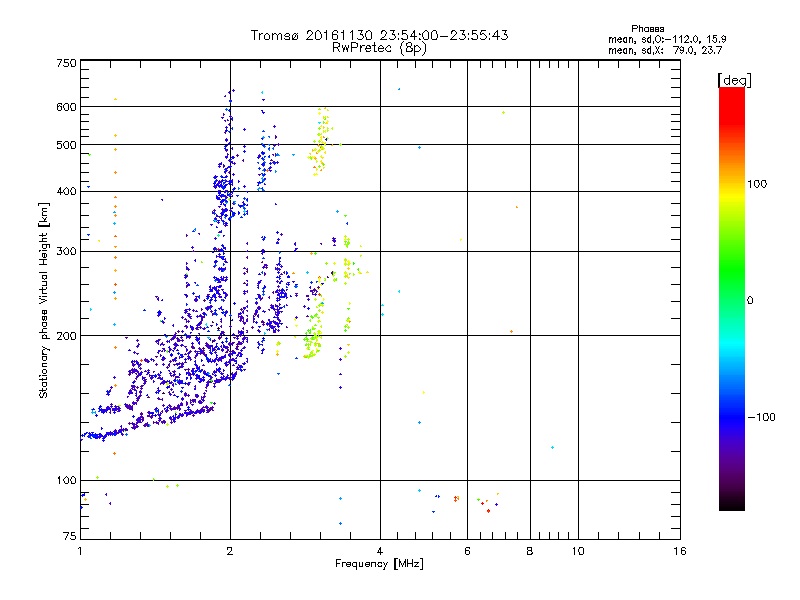Click the '[deg]' color bar unit label
800x600 pixels.
734,81
